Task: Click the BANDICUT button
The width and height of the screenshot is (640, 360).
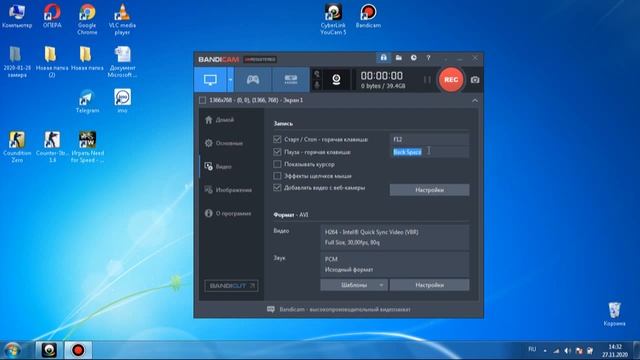Action: click(231, 286)
